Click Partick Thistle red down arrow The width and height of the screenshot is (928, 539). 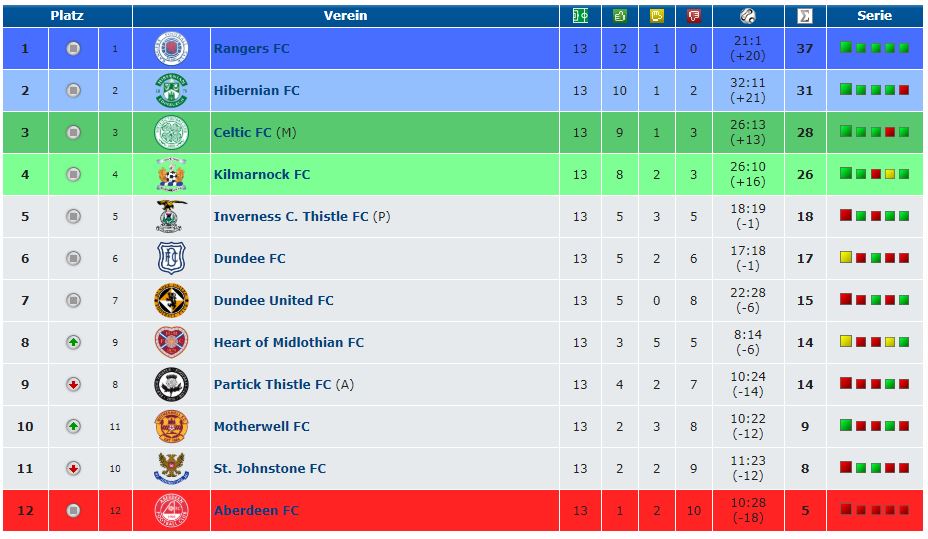73,385
